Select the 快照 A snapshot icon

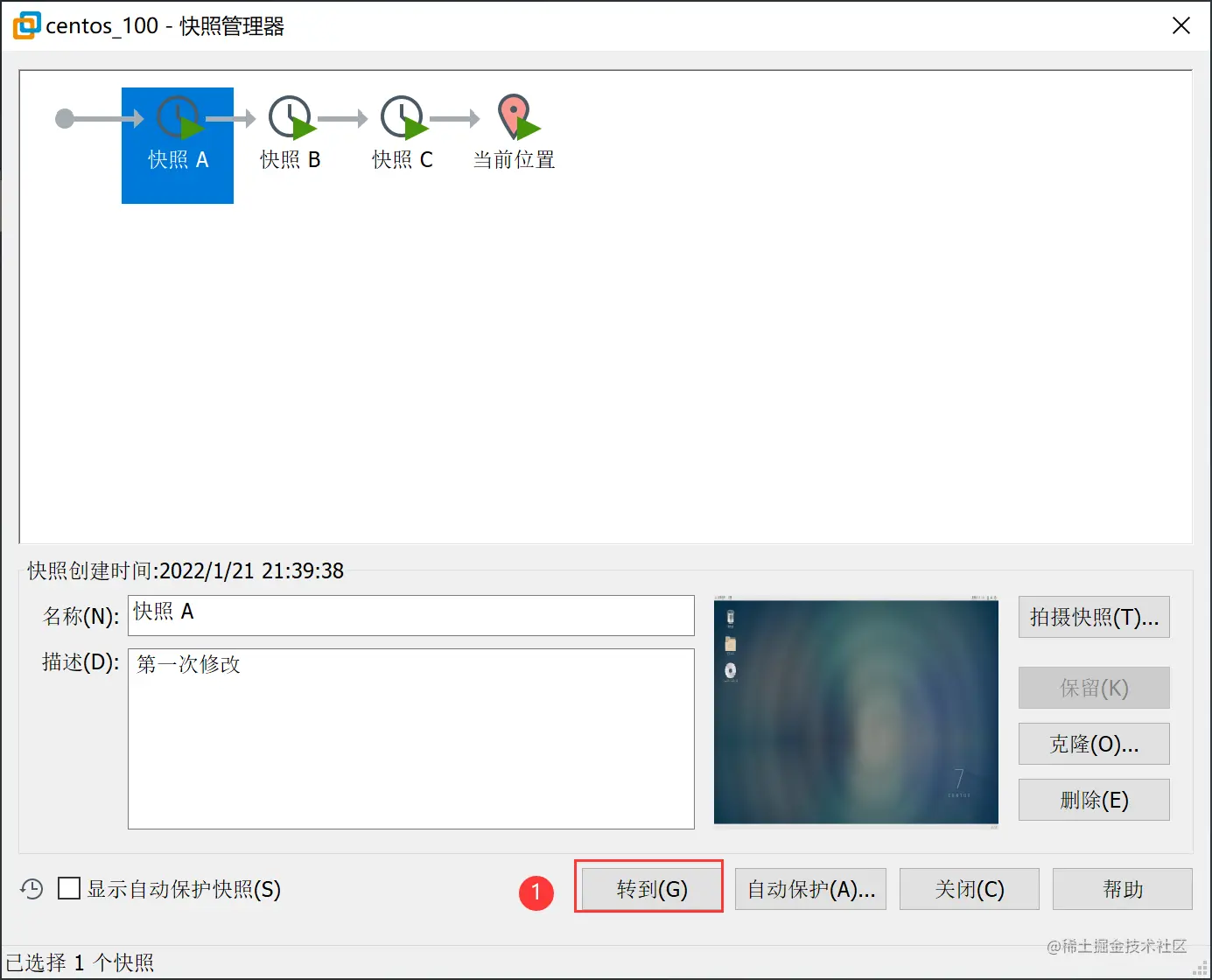(x=177, y=118)
